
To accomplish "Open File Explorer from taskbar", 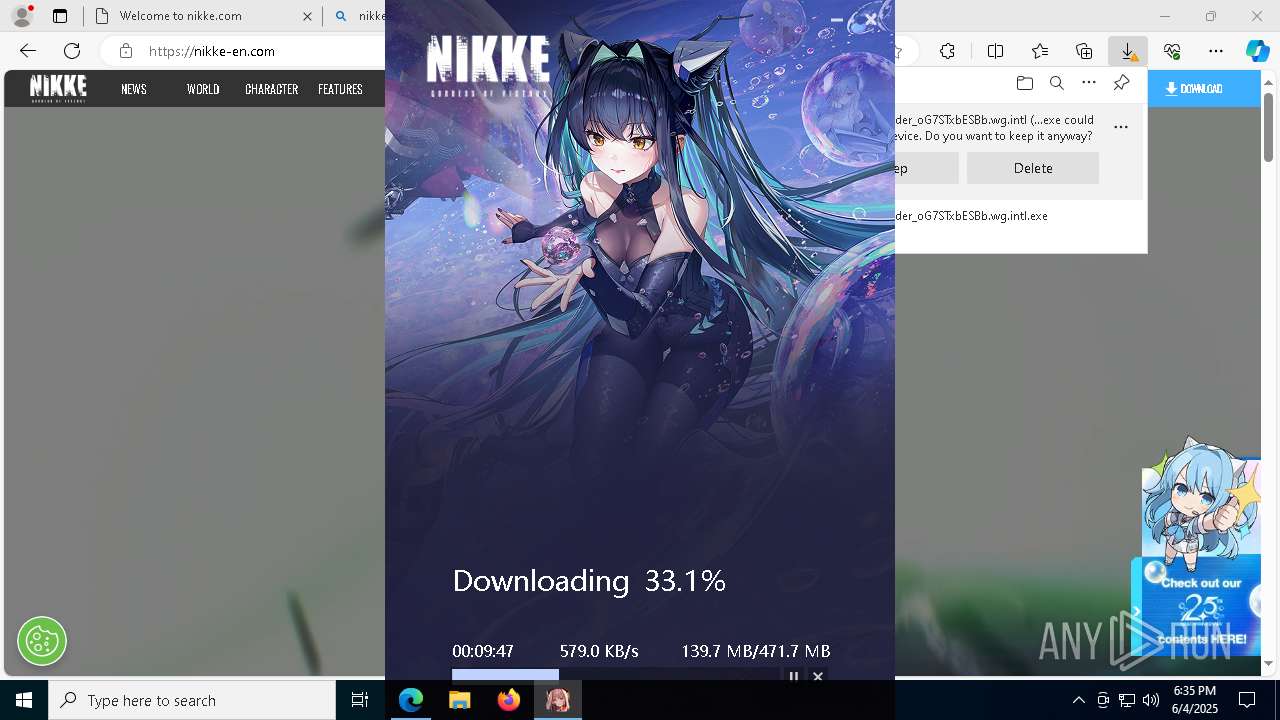I will [460, 700].
